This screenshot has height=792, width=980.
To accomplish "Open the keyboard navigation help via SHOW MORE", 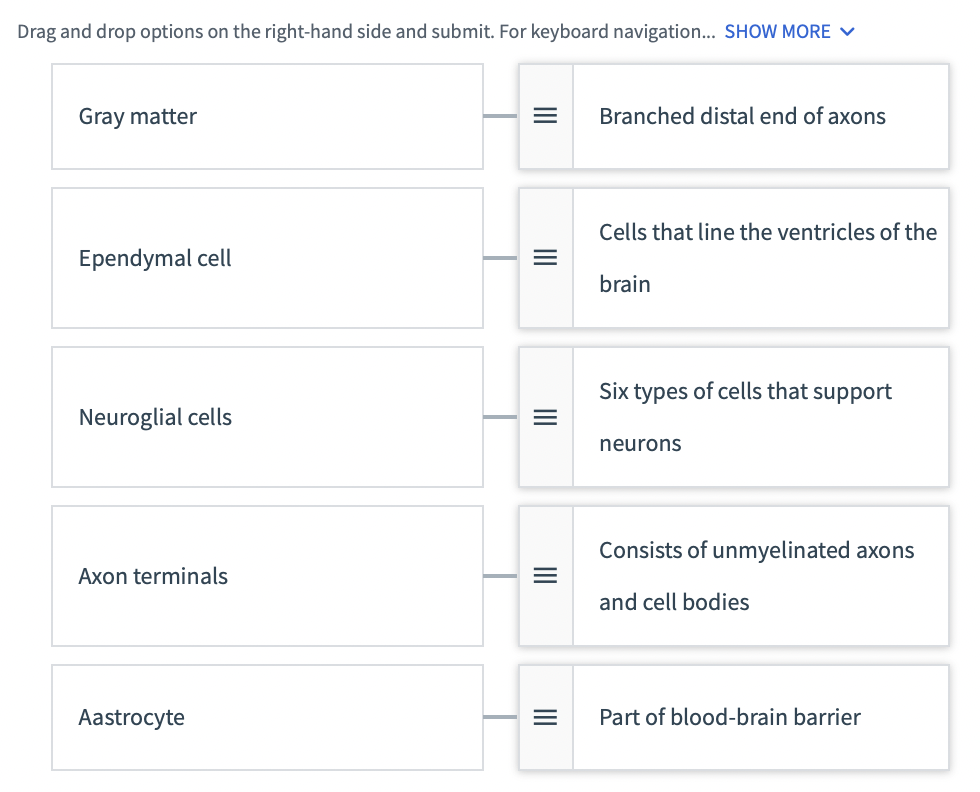I will [x=778, y=31].
